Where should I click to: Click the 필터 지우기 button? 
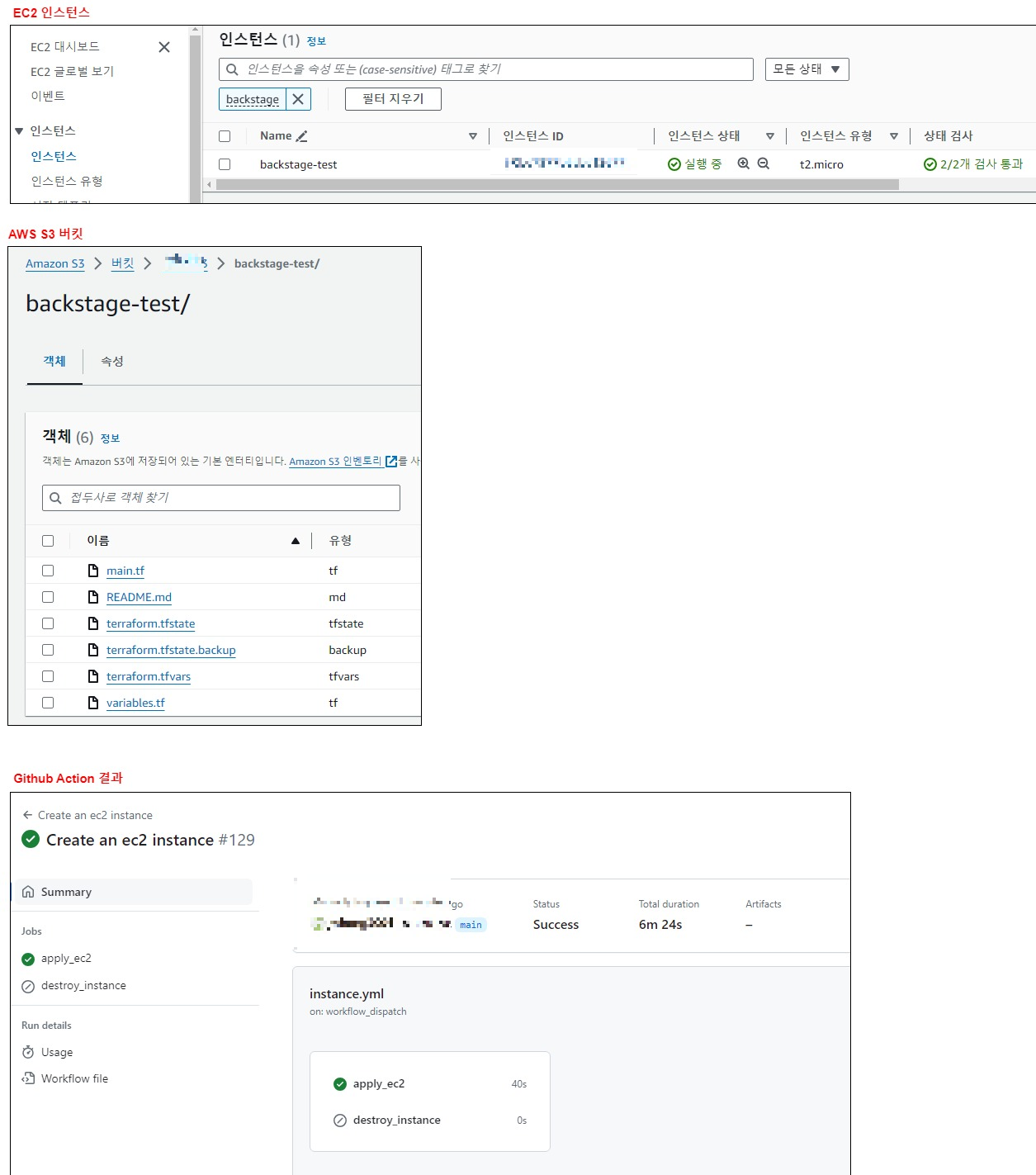[393, 99]
